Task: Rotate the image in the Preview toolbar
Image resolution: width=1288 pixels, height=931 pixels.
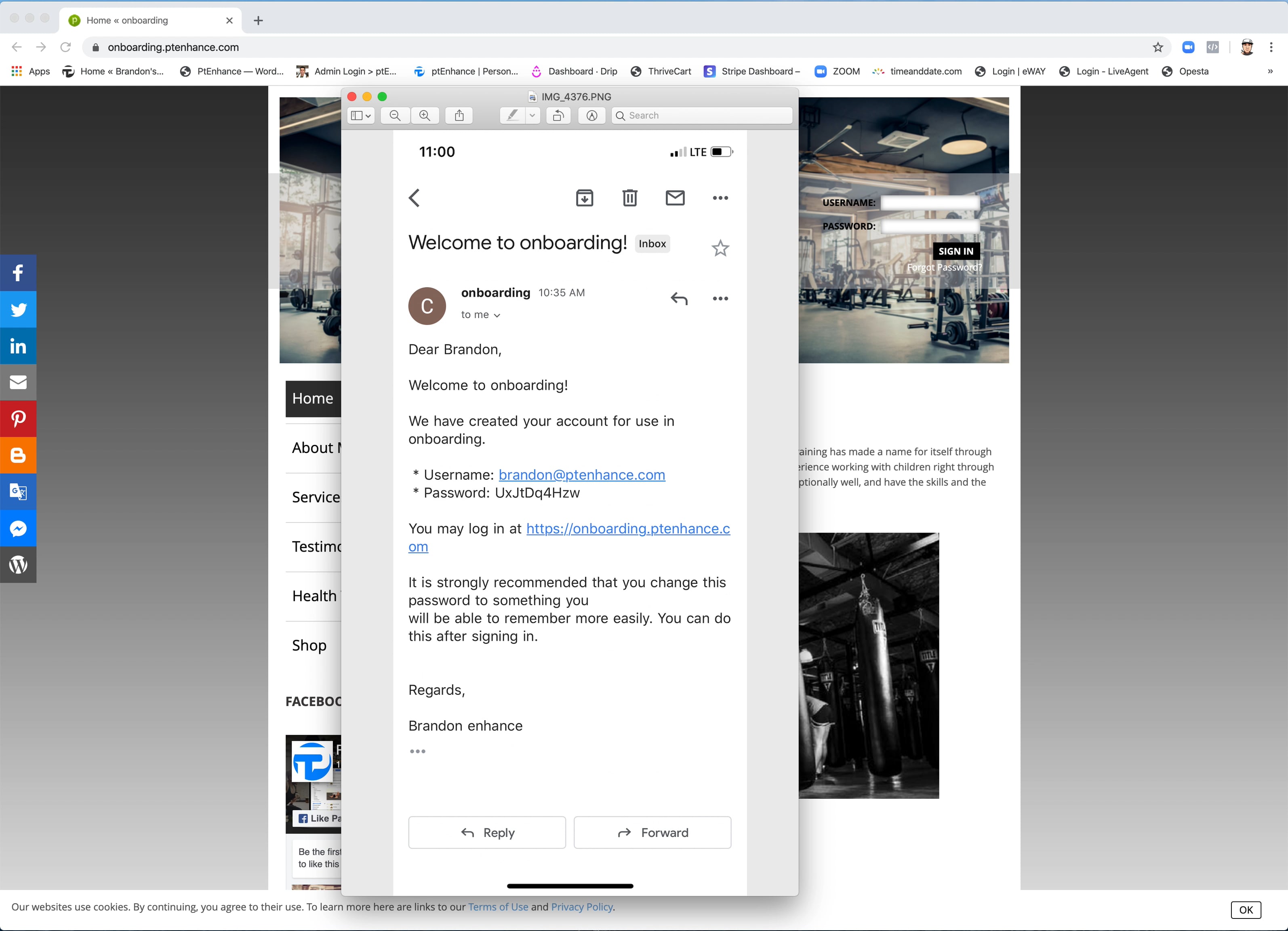Action: pos(558,115)
